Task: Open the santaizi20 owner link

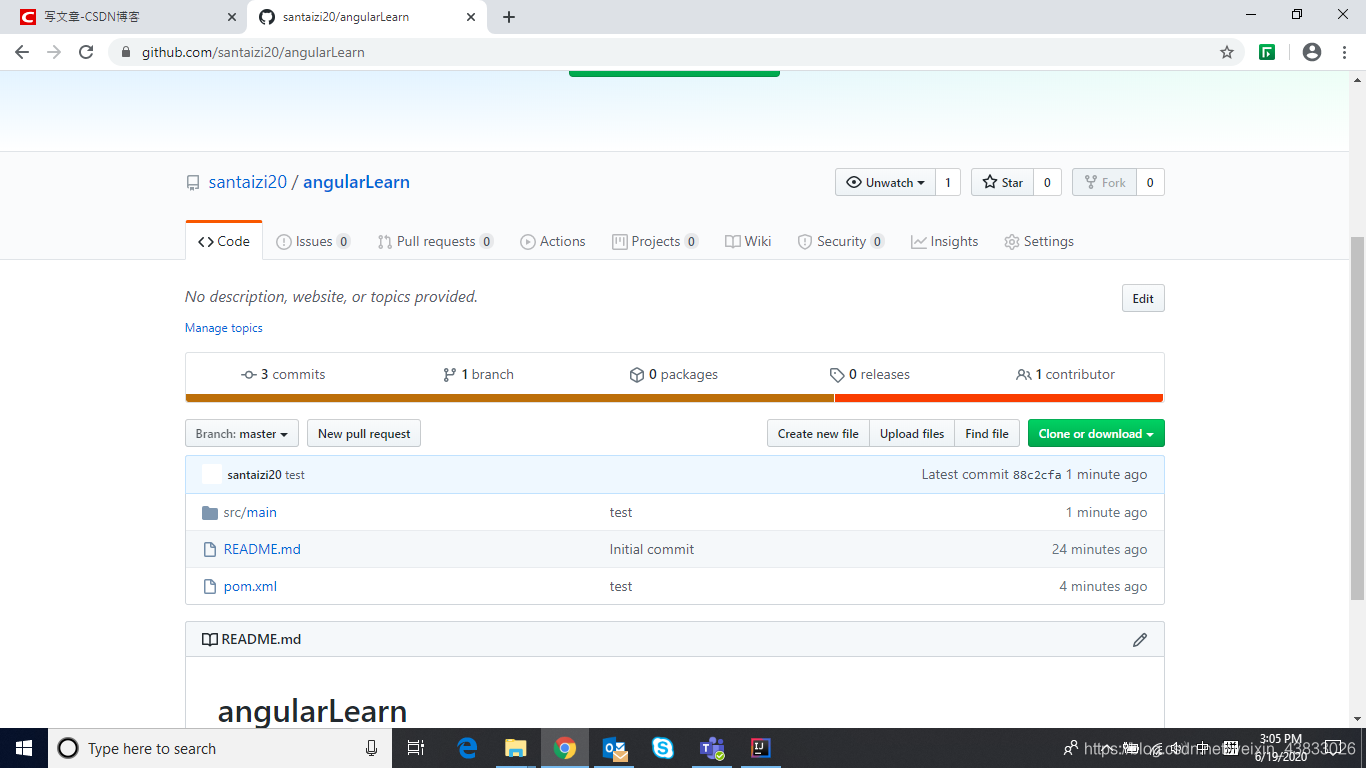Action: coord(248,182)
